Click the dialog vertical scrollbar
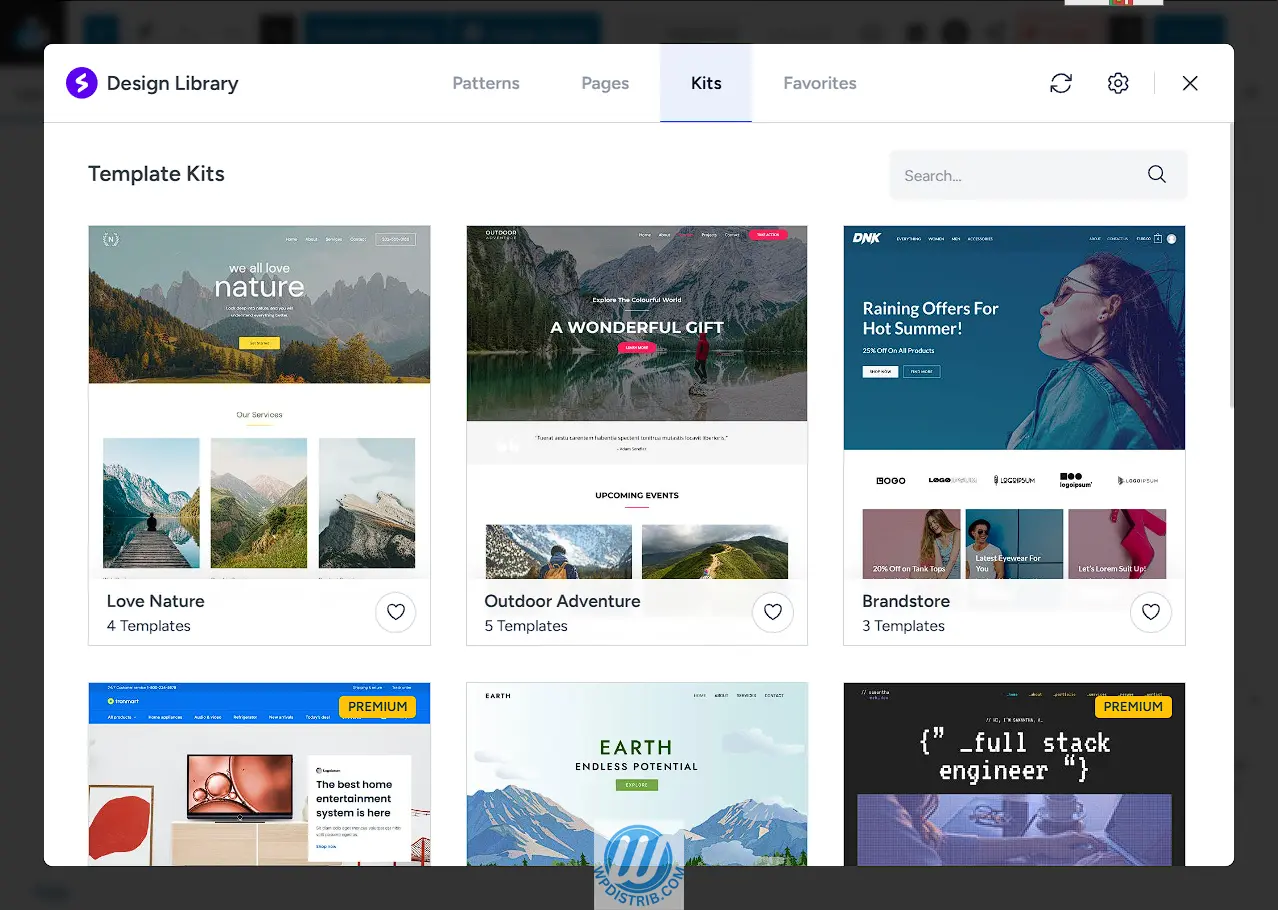Viewport: 1278px width, 910px height. point(1231,265)
